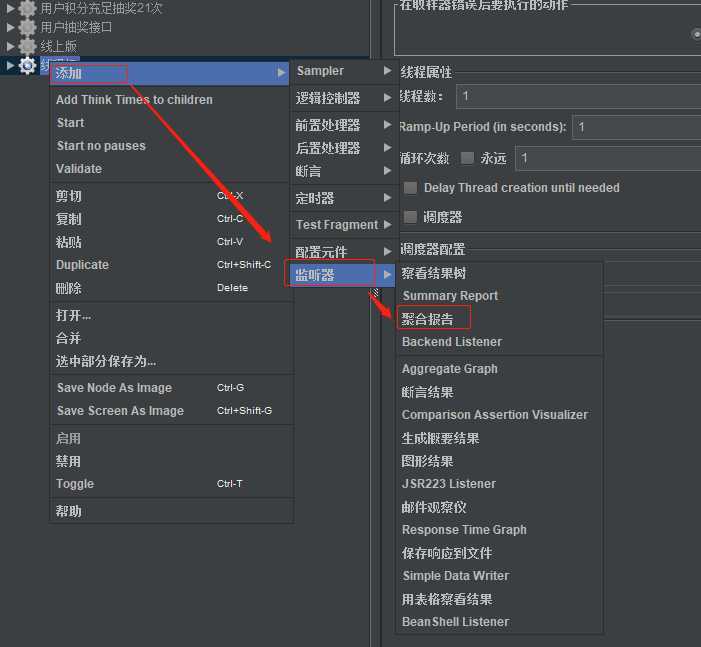The width and height of the screenshot is (701, 647).
Task: Expand the selected thread group node
Action: [10, 65]
